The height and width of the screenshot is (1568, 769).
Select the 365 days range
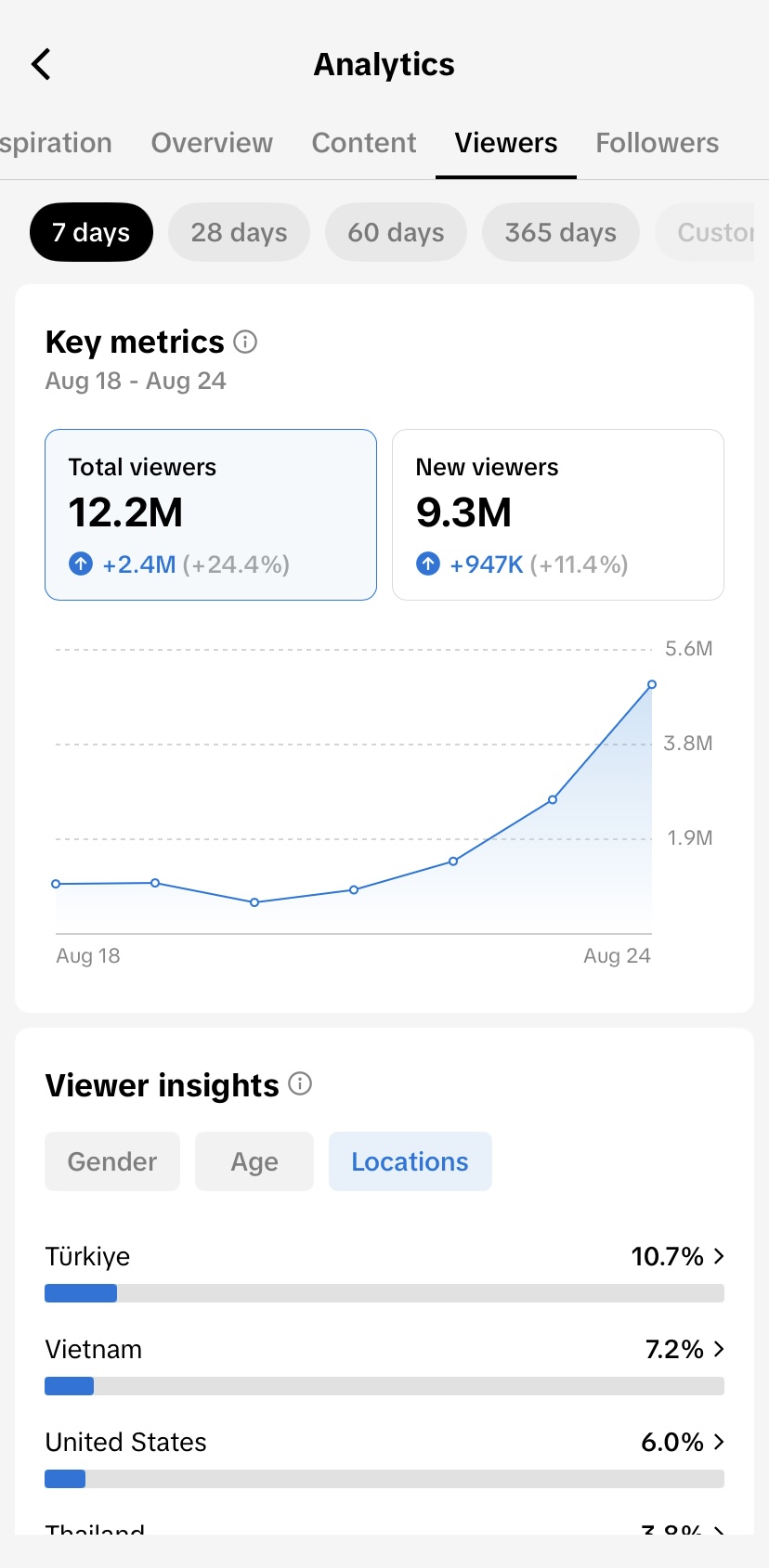point(561,232)
